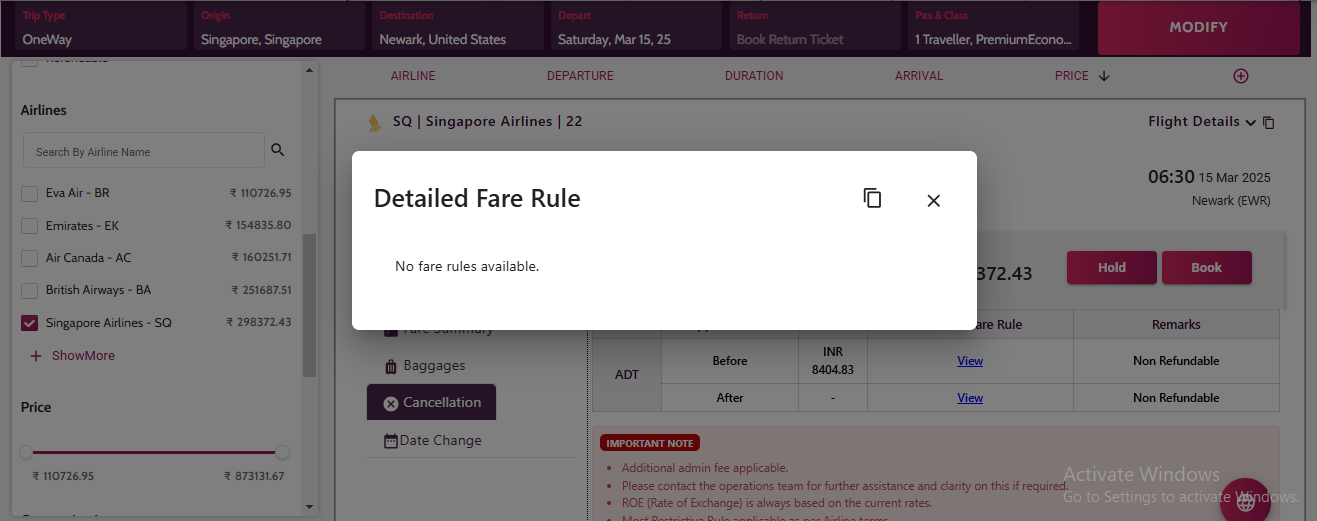Expand the Flight Details chevron
This screenshot has height=521, width=1317.
(x=1250, y=122)
